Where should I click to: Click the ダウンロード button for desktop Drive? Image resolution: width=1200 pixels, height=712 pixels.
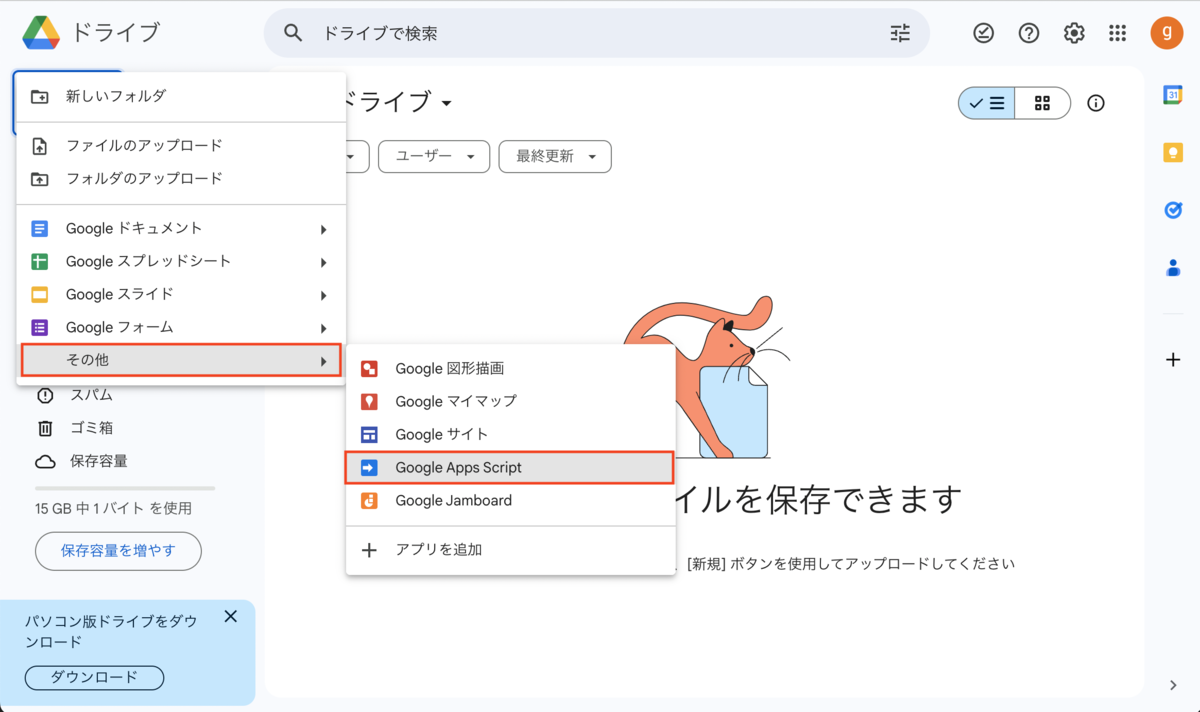pyautogui.click(x=93, y=677)
